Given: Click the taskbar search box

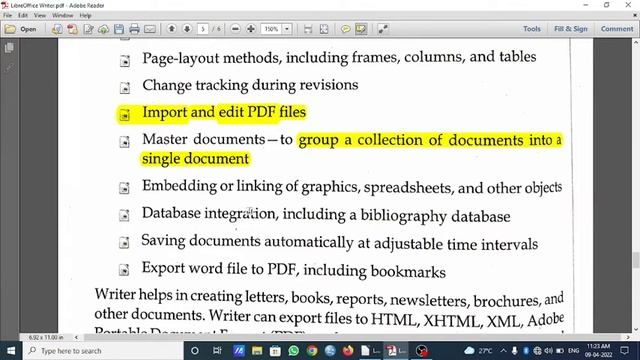Looking at the screenshot, I should tap(103, 351).
